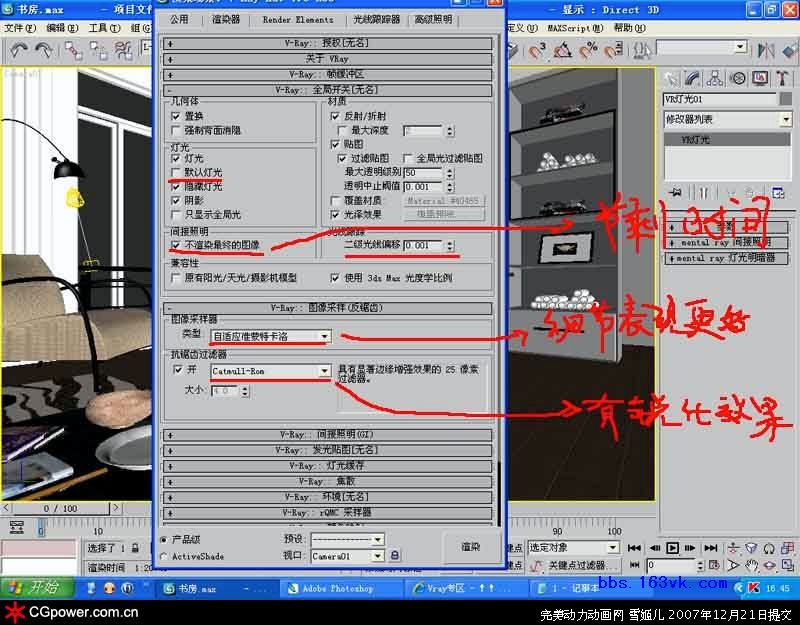Screen dimensions: 800x625
Task: Click the VR灯光01 object color swatch
Action: tap(786, 99)
